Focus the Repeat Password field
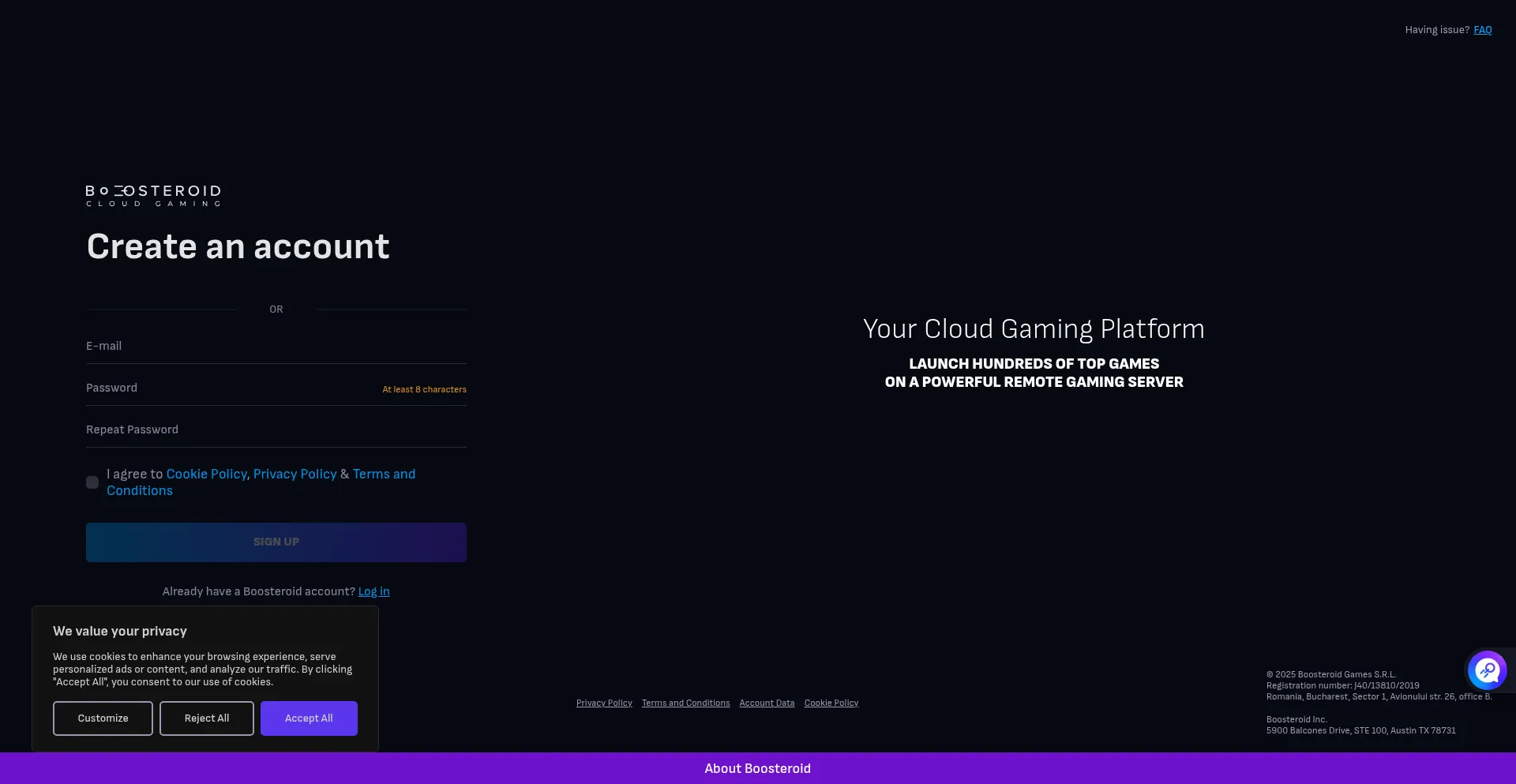 click(276, 430)
